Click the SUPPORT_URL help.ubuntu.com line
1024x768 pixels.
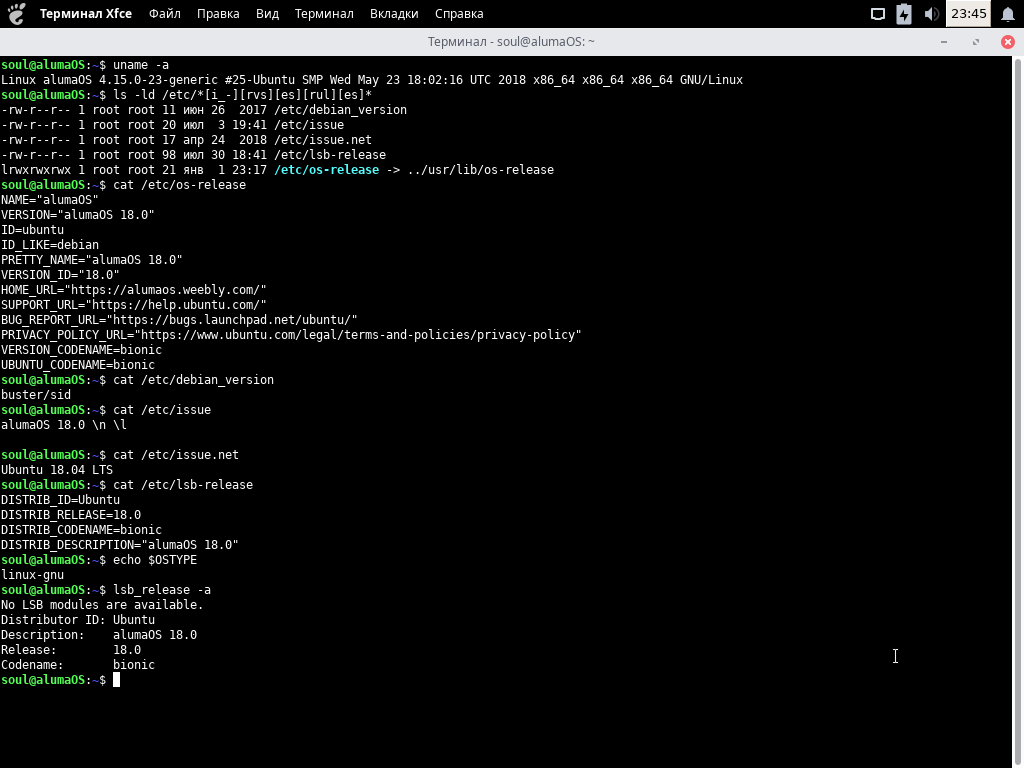[134, 305]
